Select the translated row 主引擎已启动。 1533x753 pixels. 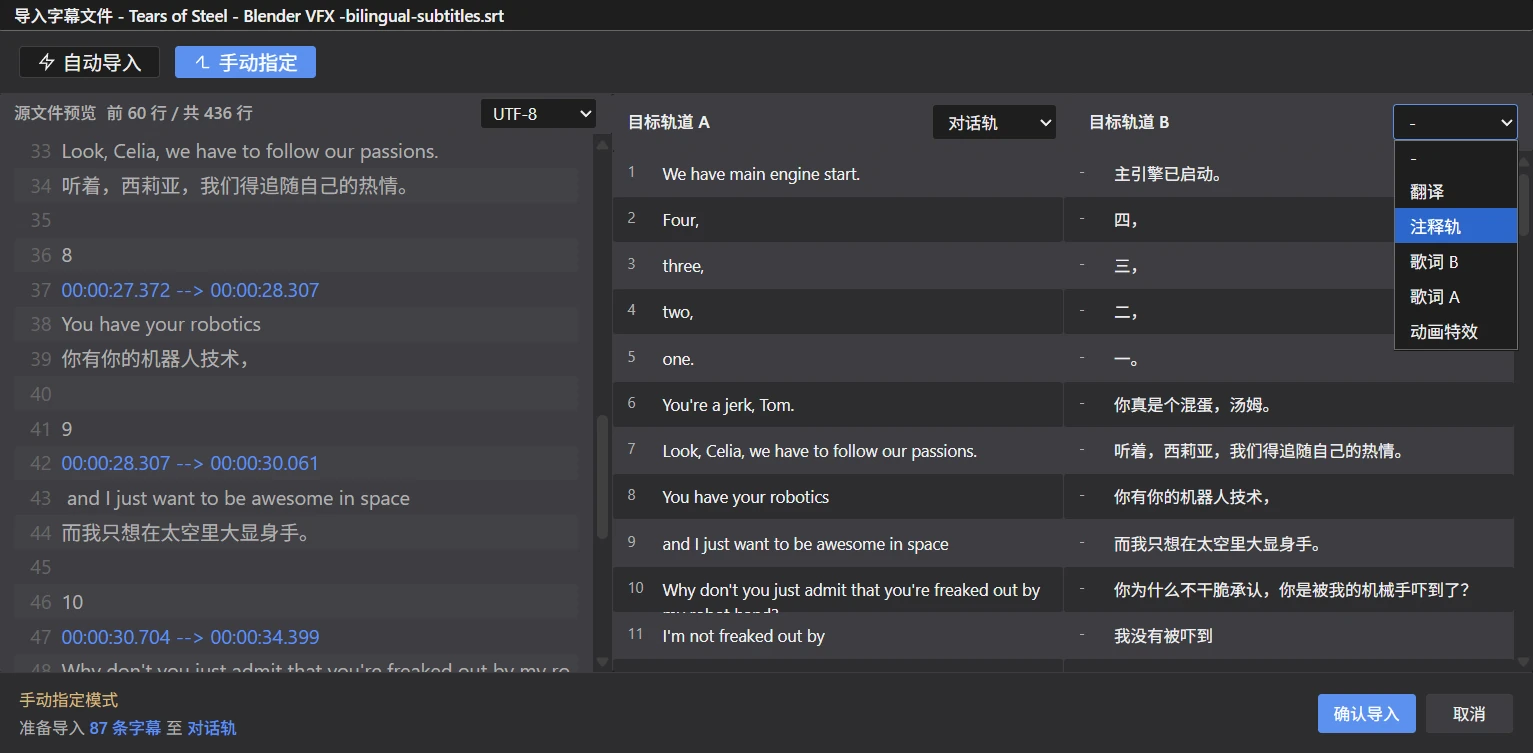pyautogui.click(x=1288, y=174)
